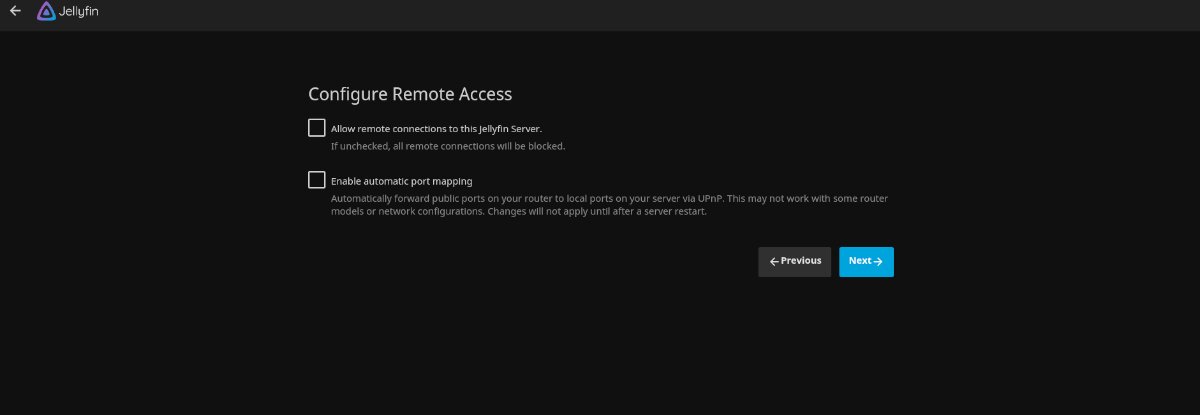Click the 'Allow remote connections to this Jellyfin Server' label

(x=436, y=129)
